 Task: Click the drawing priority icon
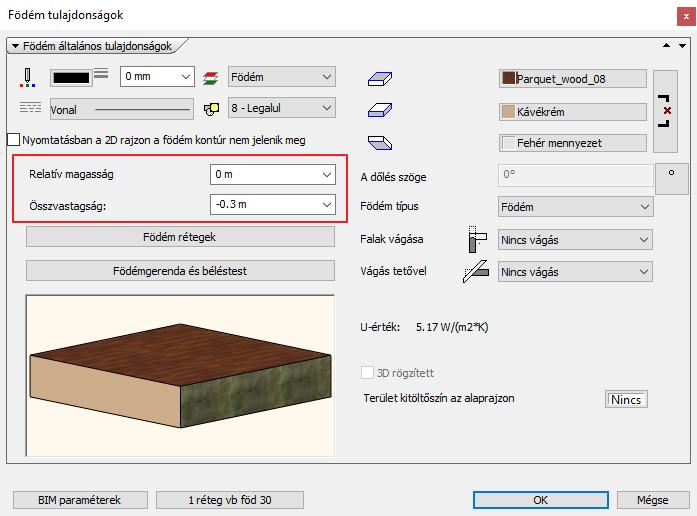tap(211, 109)
